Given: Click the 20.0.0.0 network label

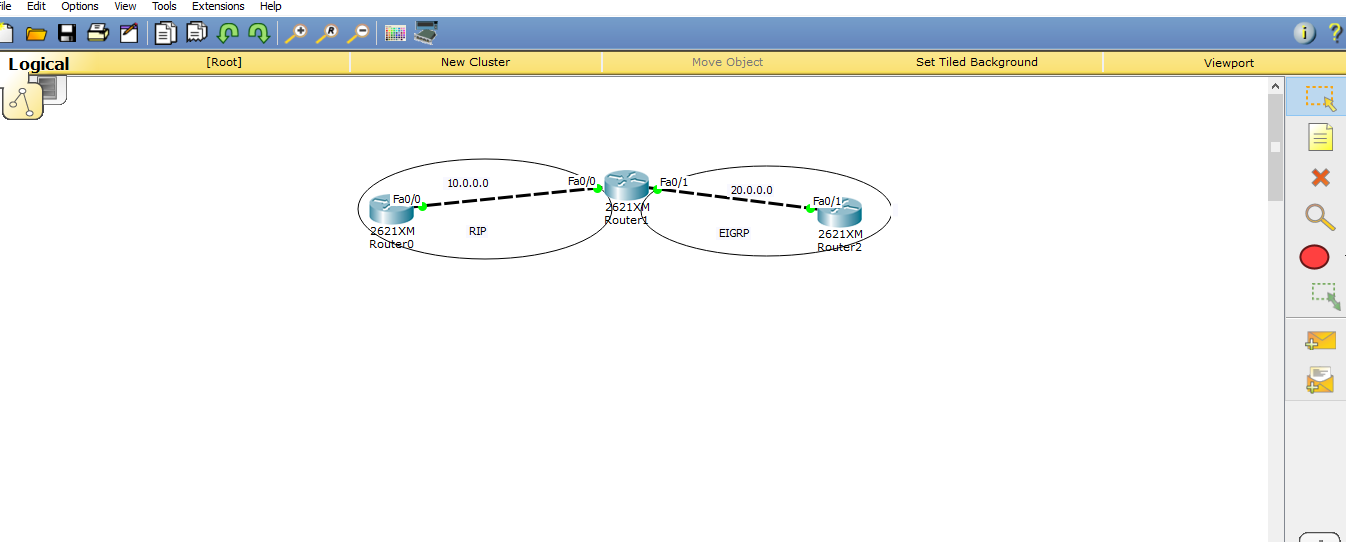Looking at the screenshot, I should [751, 190].
